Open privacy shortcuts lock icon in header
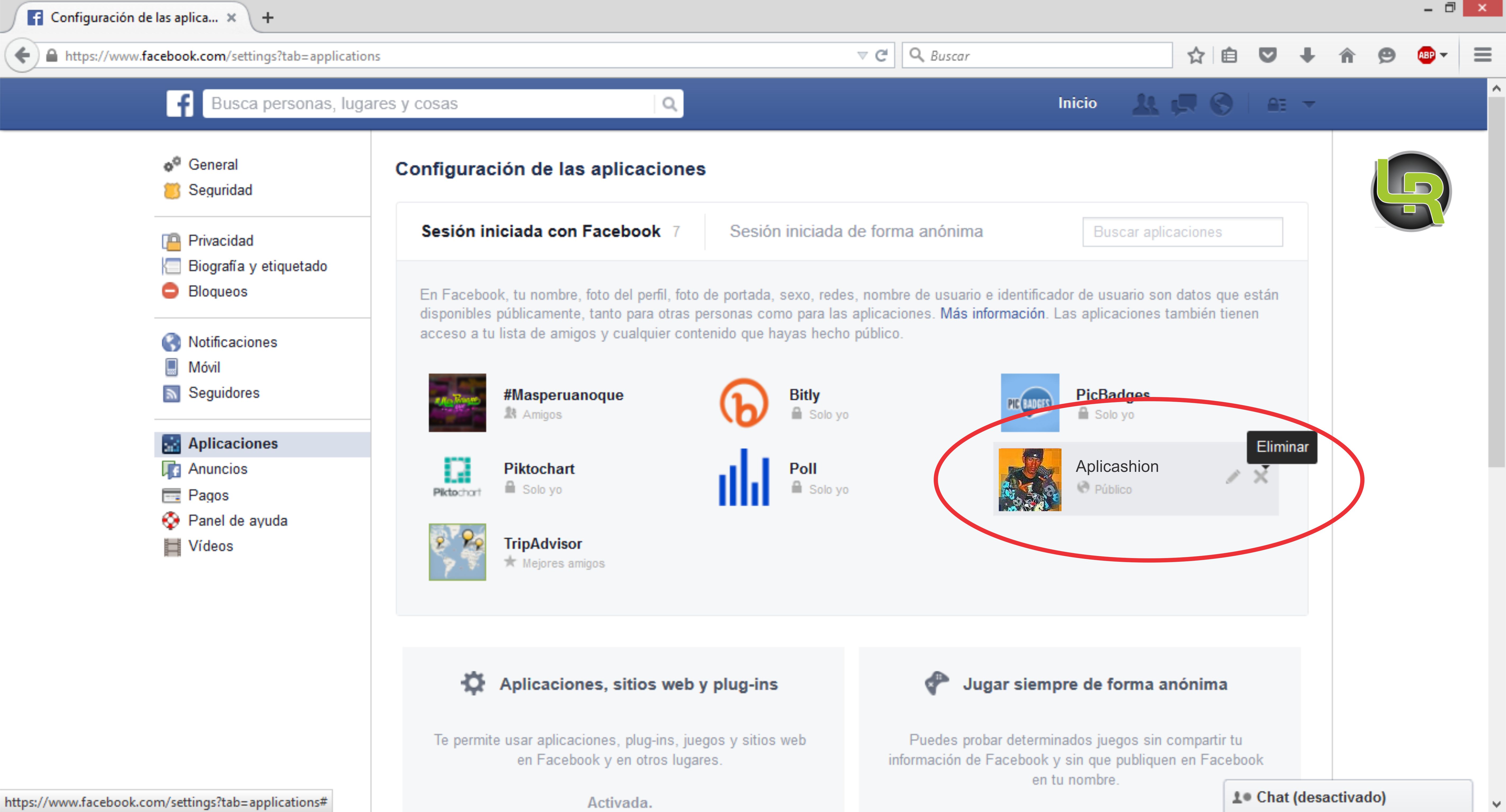This screenshot has height=812, width=1506. [x=1277, y=105]
